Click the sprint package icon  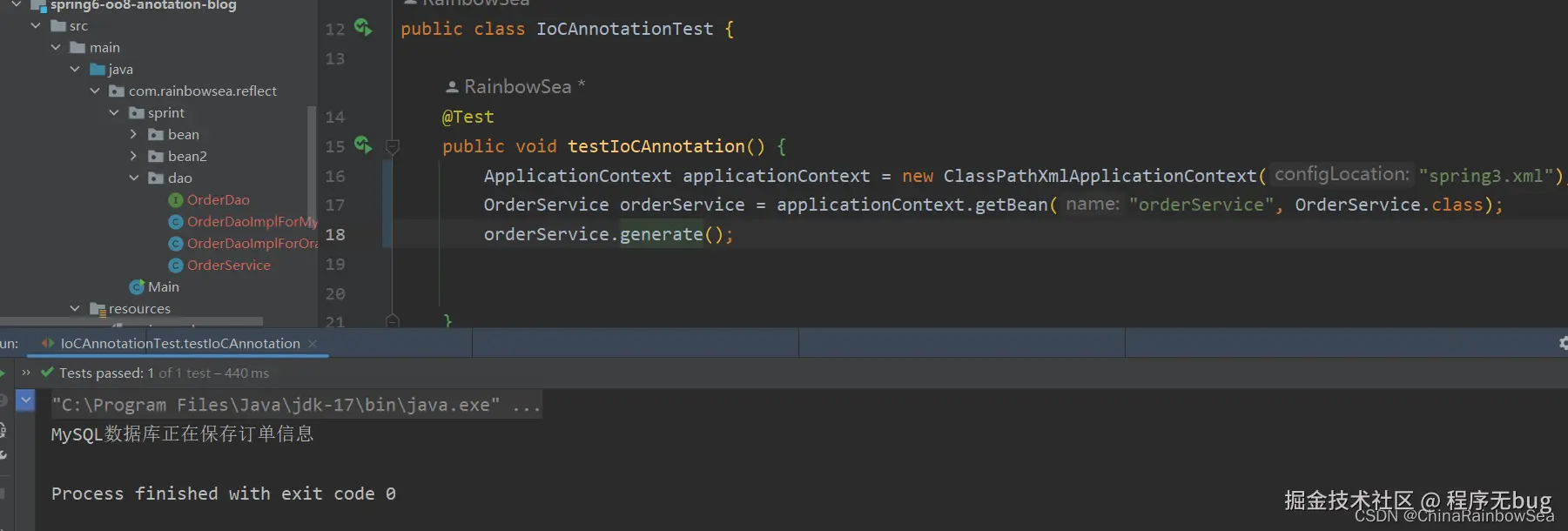tap(137, 113)
